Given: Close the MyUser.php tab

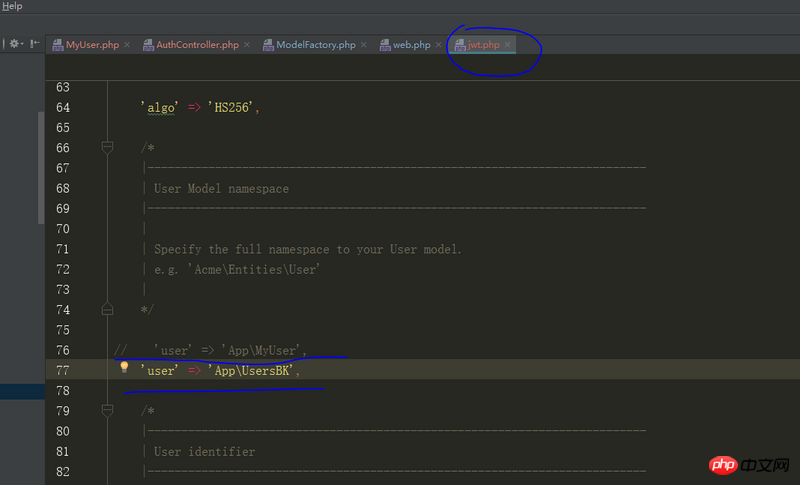Looking at the screenshot, I should tap(127, 45).
